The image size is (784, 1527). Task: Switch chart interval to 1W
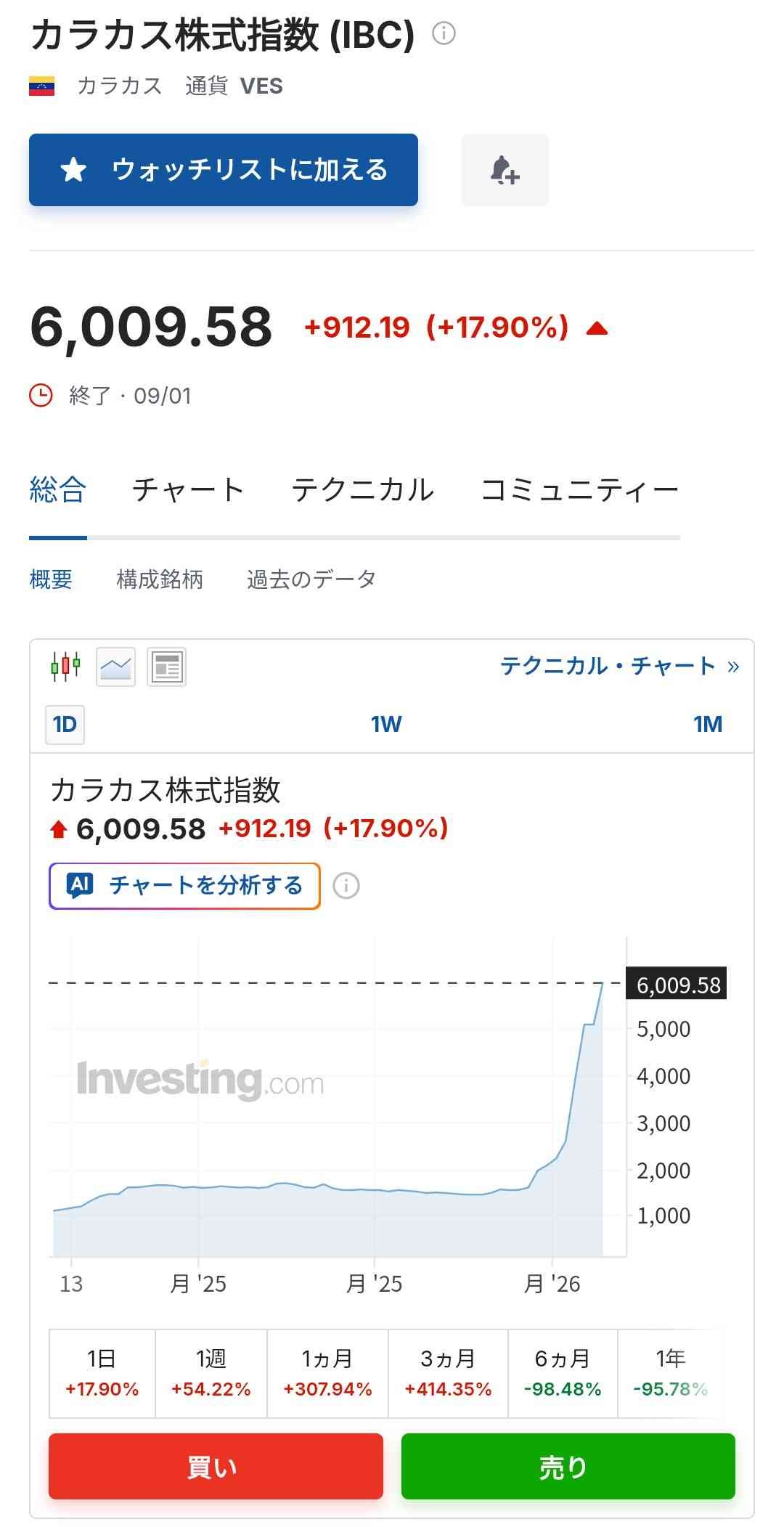[386, 725]
